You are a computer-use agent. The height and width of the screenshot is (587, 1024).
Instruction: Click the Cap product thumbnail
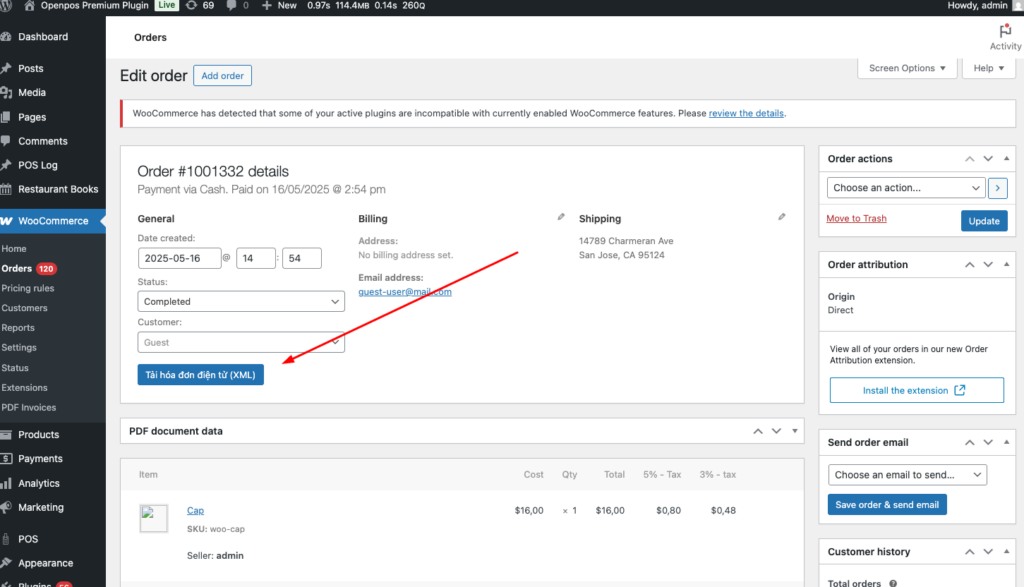click(153, 518)
